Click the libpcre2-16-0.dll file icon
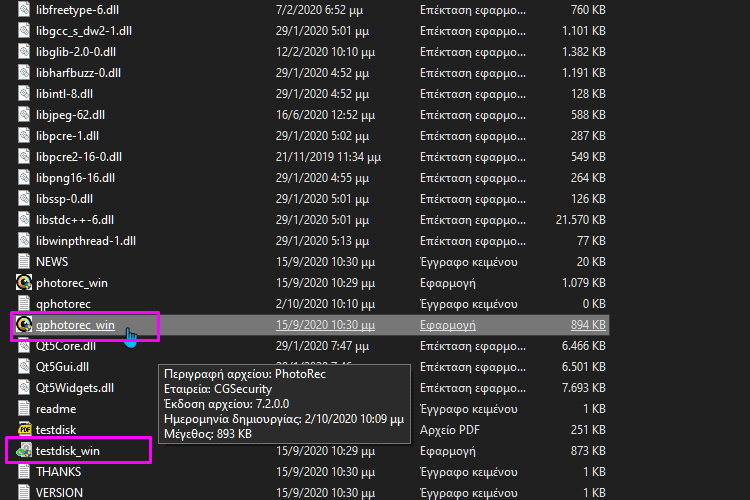The width and height of the screenshot is (750, 500). click(23, 157)
